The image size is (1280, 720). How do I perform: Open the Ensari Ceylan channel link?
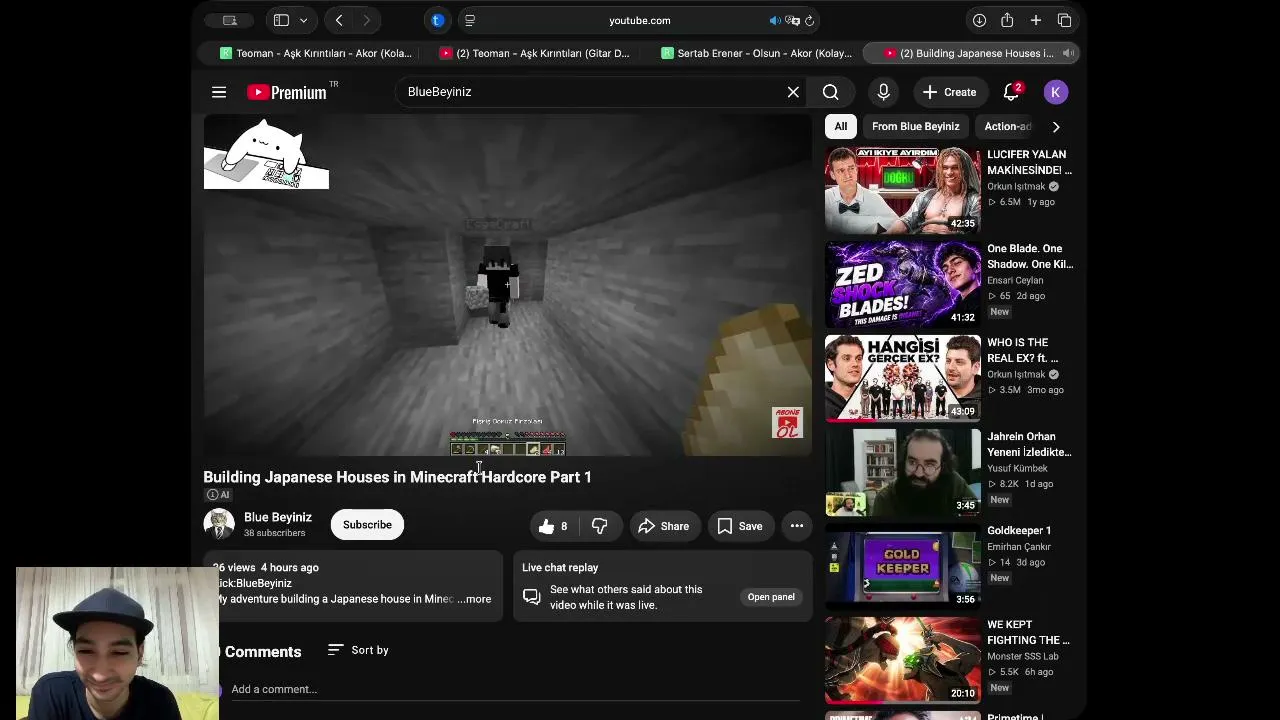(x=1015, y=280)
